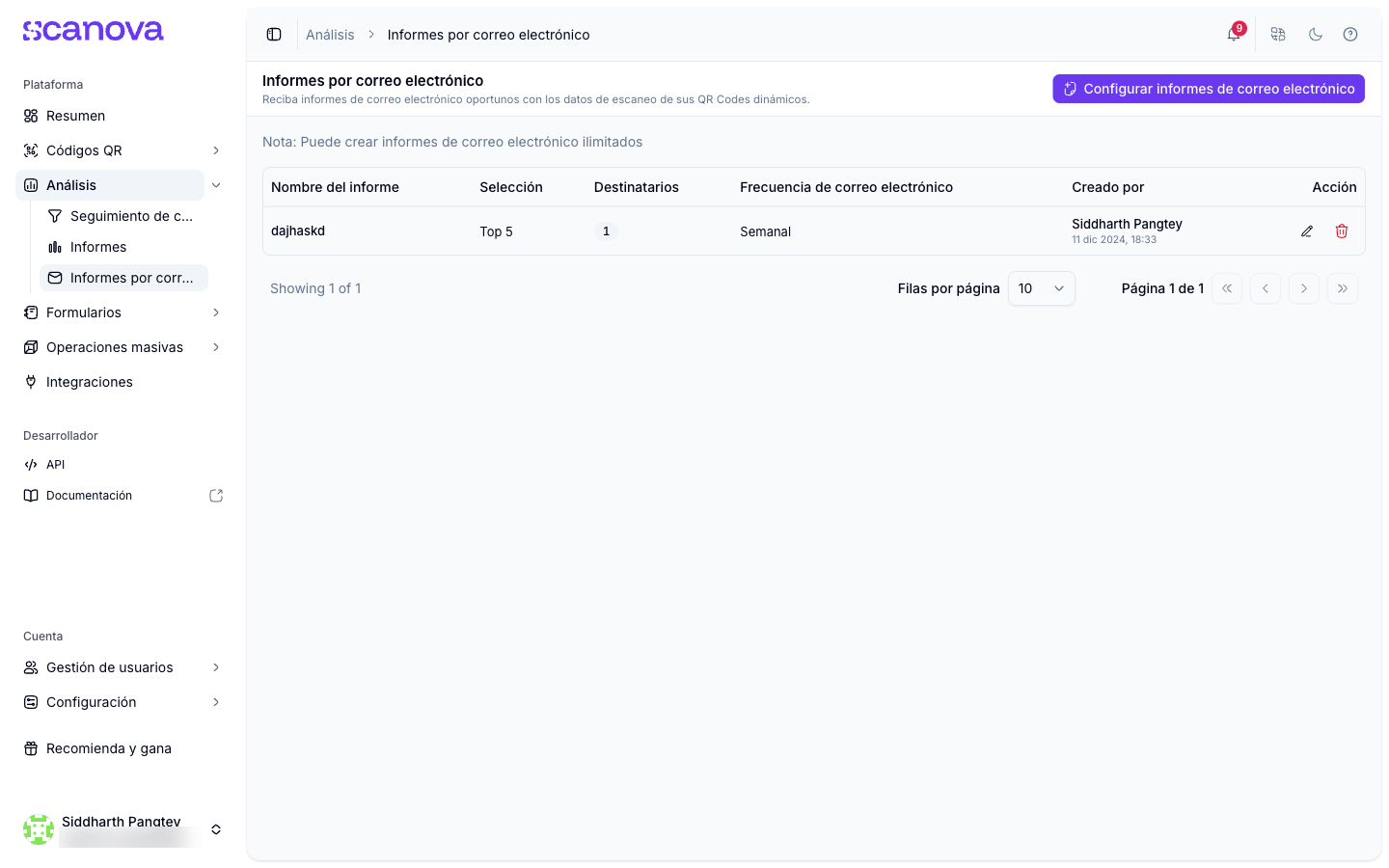Open the rows per page dropdown
The image size is (1389, 868).
(1042, 288)
